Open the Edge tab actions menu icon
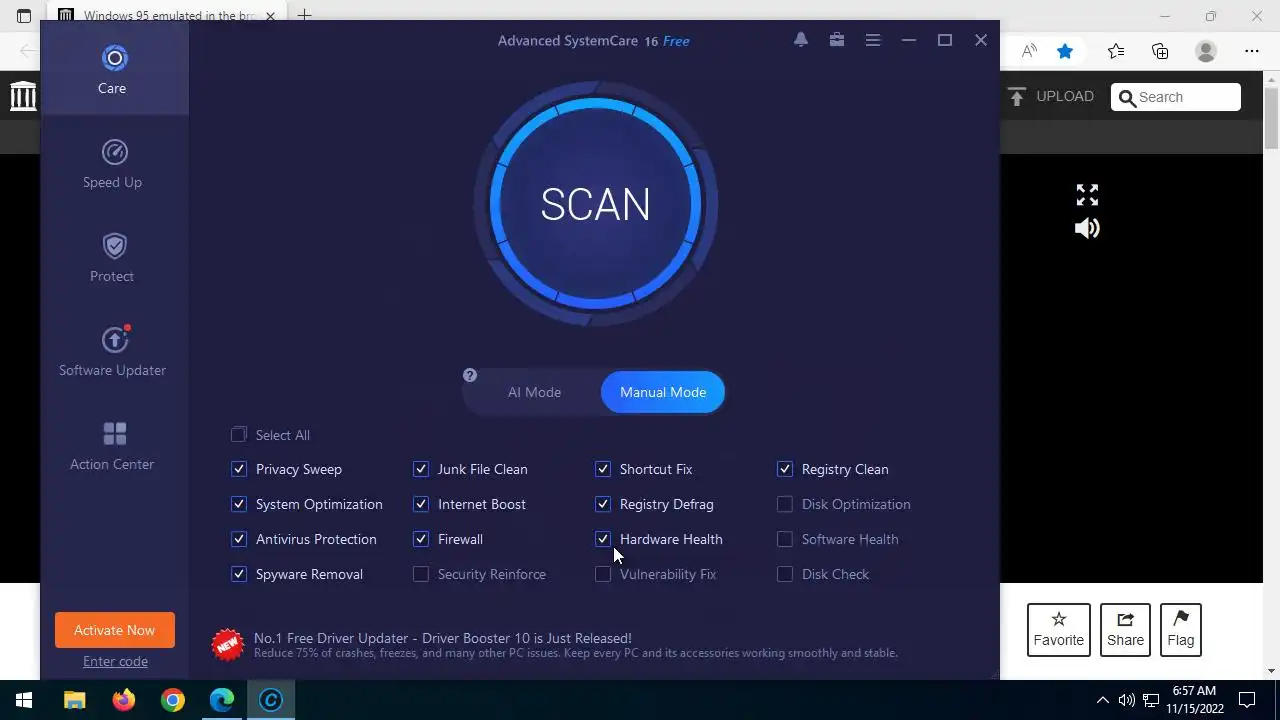This screenshot has height=720, width=1280. [24, 16]
